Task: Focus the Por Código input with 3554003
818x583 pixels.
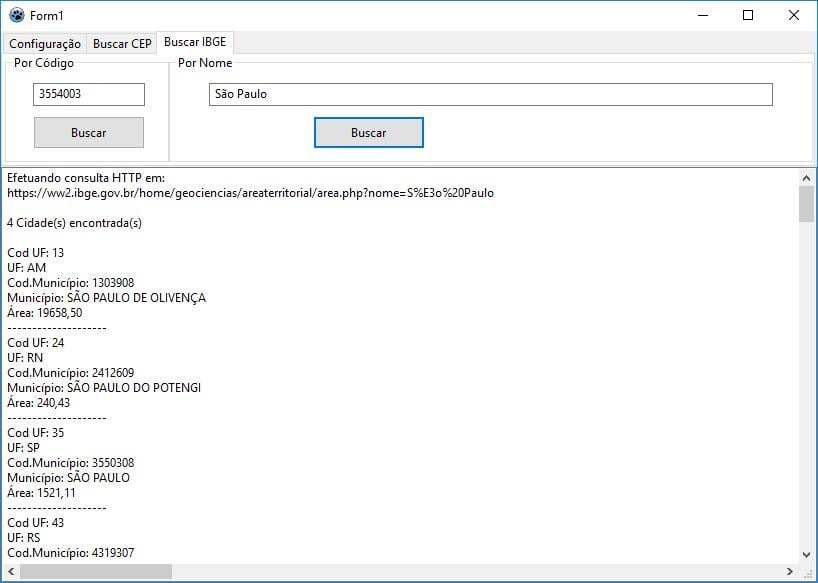Action: 89,94
